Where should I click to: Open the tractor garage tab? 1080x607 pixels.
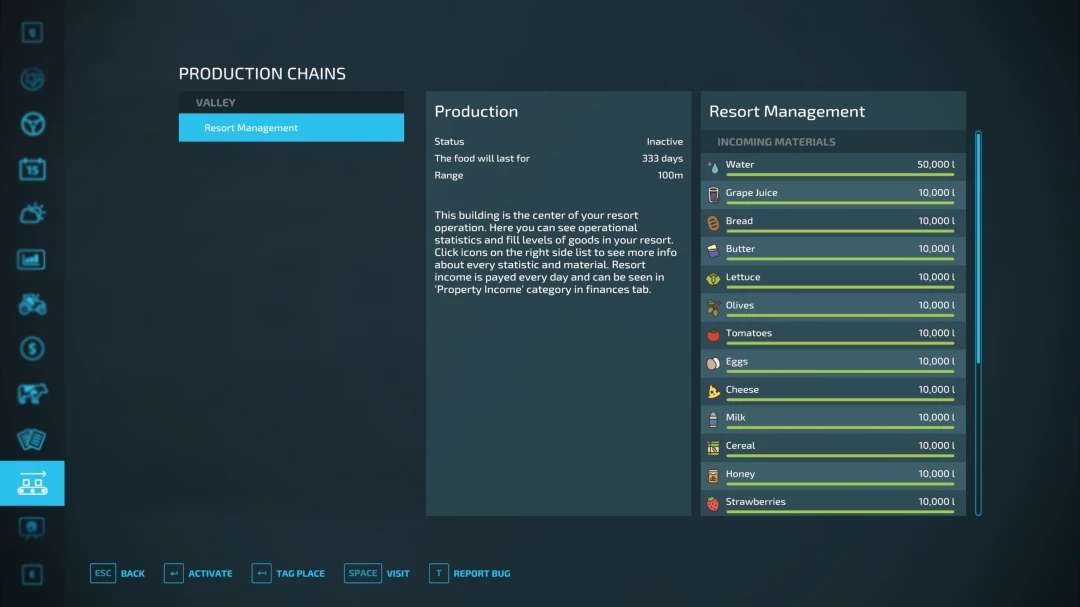32,304
